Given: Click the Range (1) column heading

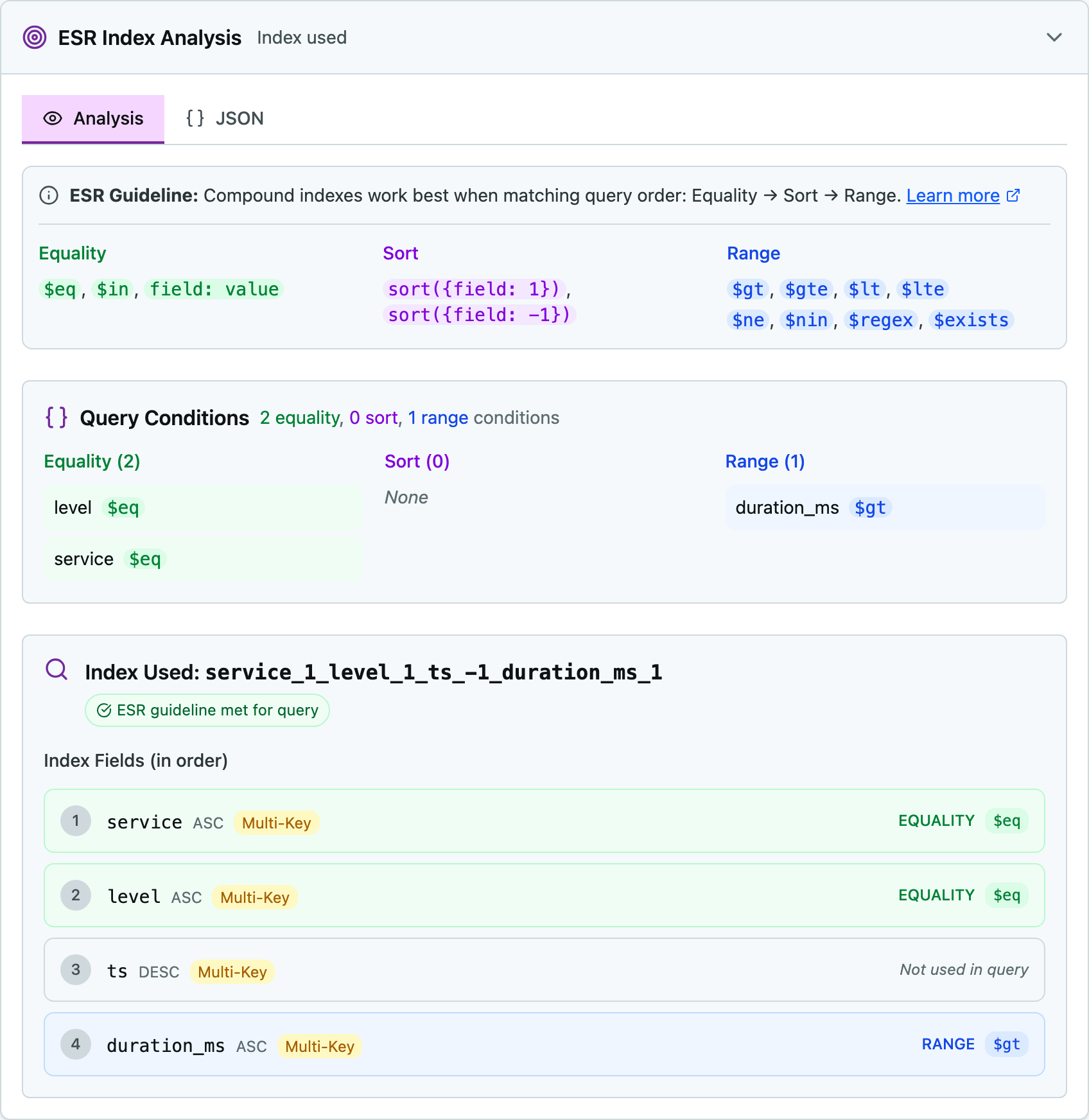Looking at the screenshot, I should [x=765, y=461].
